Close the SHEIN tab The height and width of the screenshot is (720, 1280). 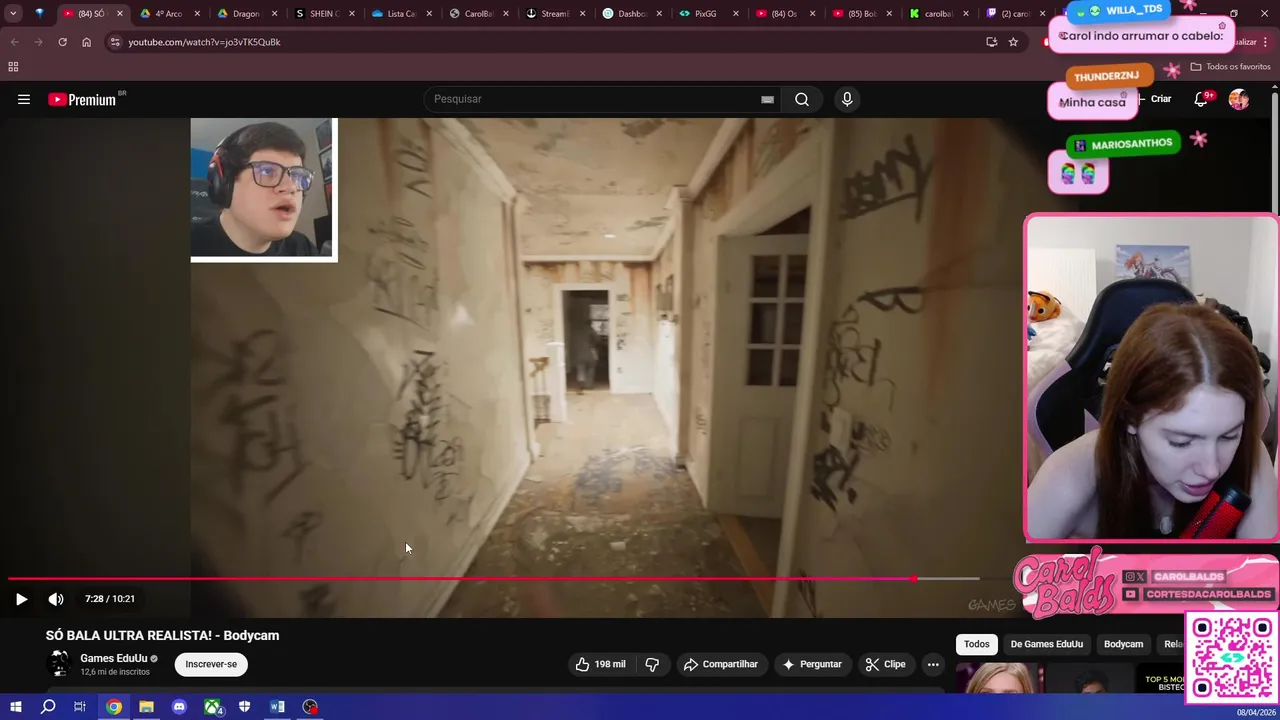coord(352,14)
